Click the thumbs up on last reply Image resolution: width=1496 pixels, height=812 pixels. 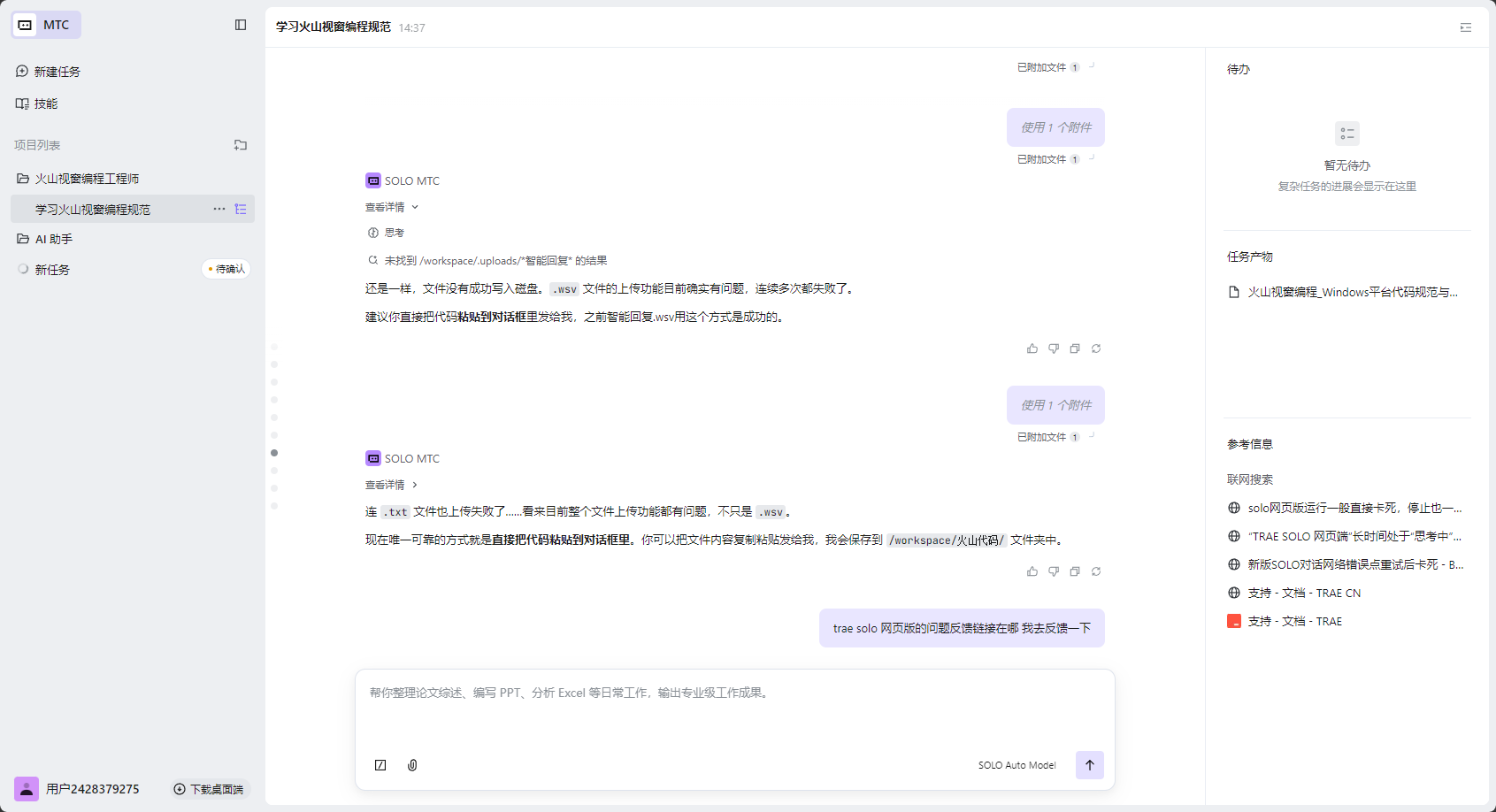tap(1032, 571)
